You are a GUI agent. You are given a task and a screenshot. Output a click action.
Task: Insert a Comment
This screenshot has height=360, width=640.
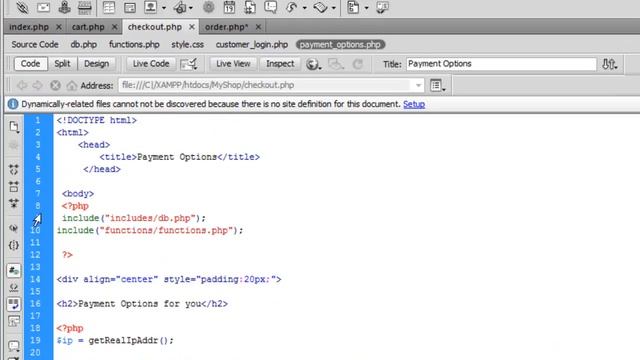pyautogui.click(x=271, y=7)
